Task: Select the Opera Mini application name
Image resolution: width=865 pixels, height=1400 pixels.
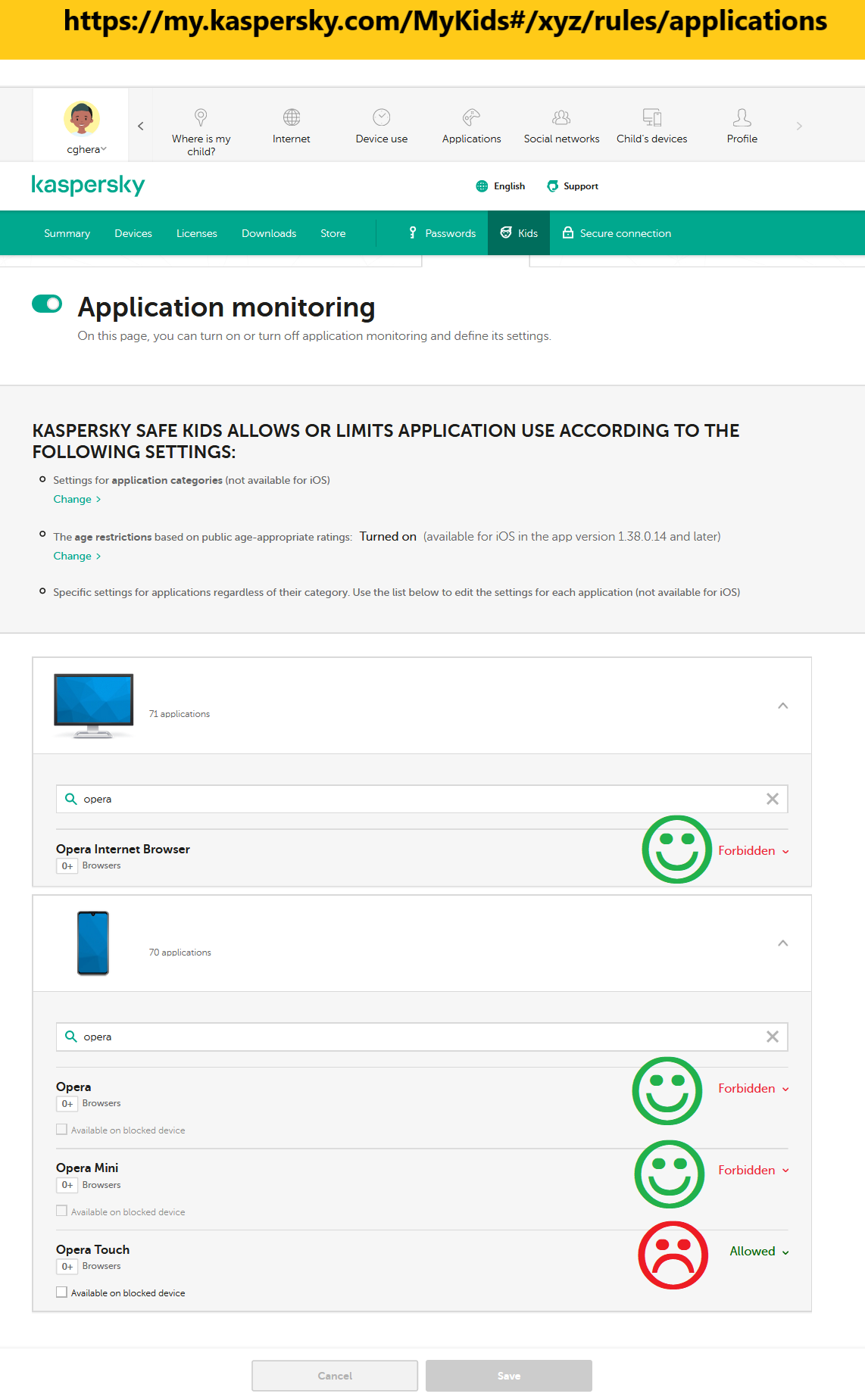Action: (87, 1168)
